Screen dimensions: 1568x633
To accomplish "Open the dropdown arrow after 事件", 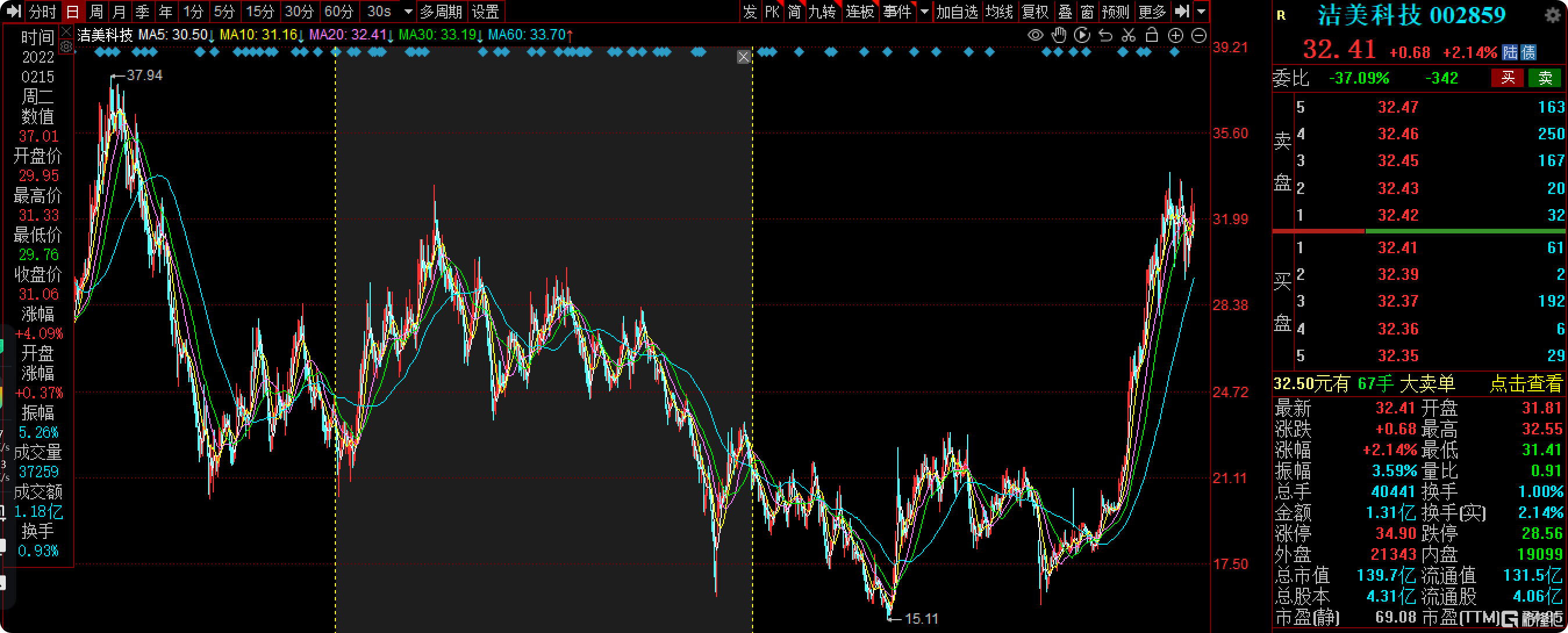I will pos(925,12).
